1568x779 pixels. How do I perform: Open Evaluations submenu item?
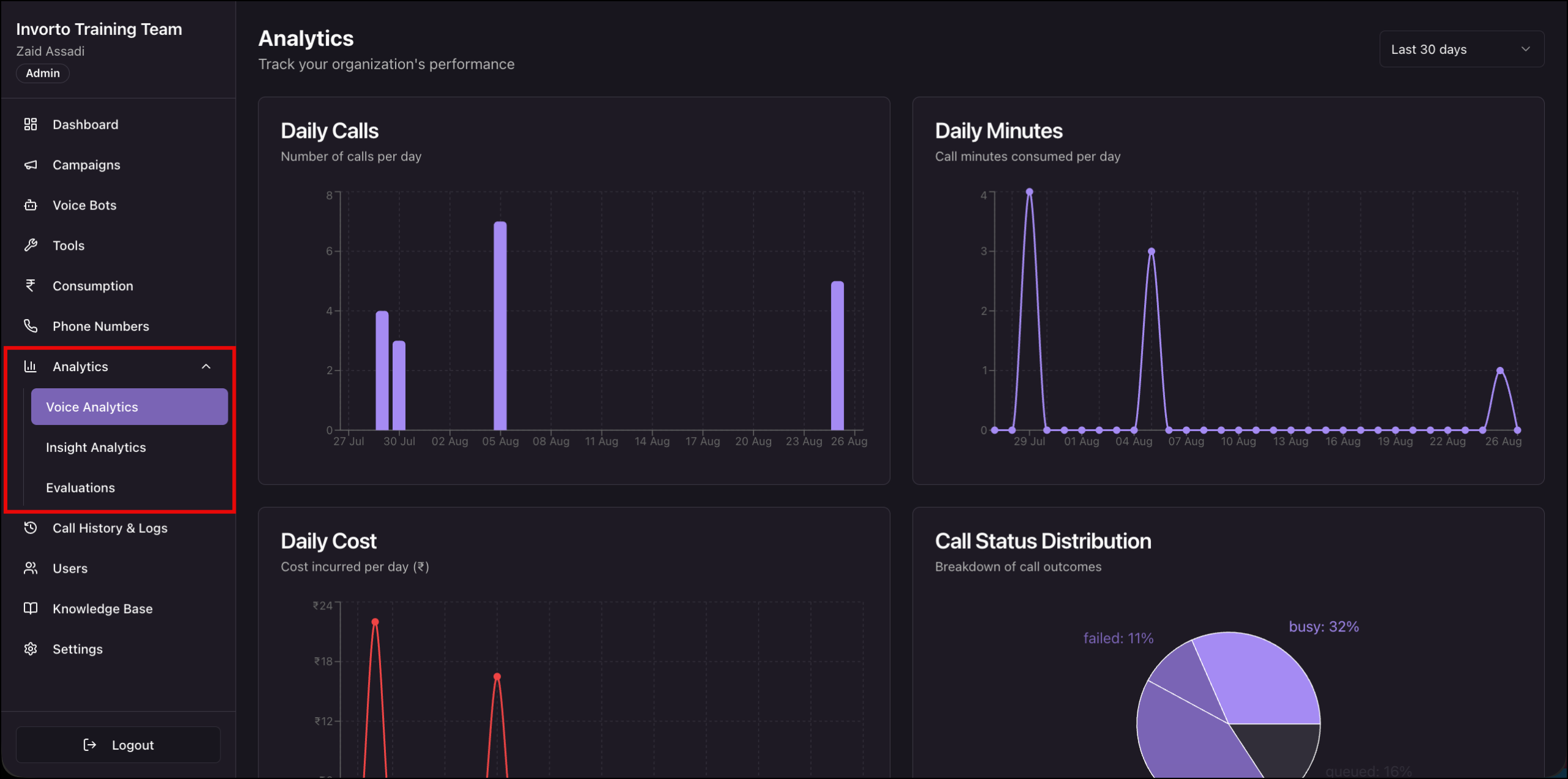click(129, 487)
